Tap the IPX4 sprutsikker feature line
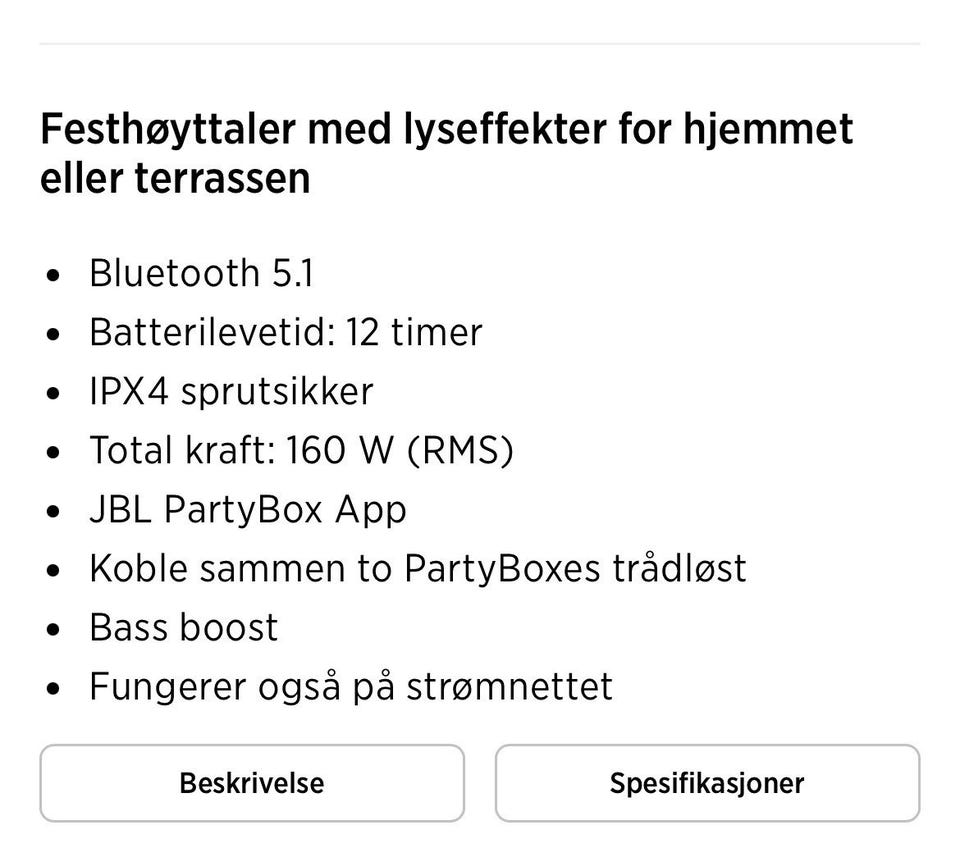Screen dimensions: 960x866 [x=231, y=391]
